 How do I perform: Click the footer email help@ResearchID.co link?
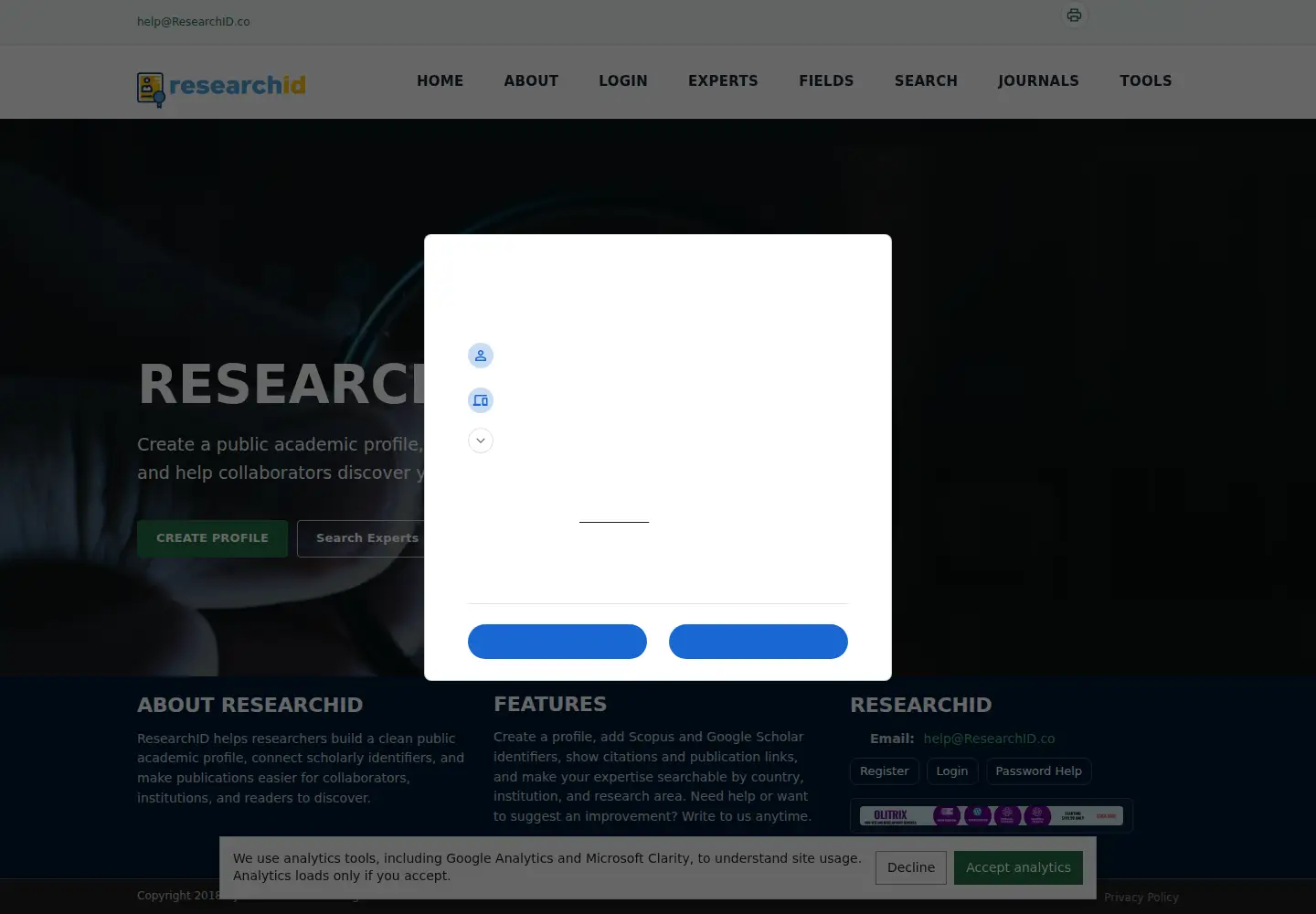pos(989,739)
